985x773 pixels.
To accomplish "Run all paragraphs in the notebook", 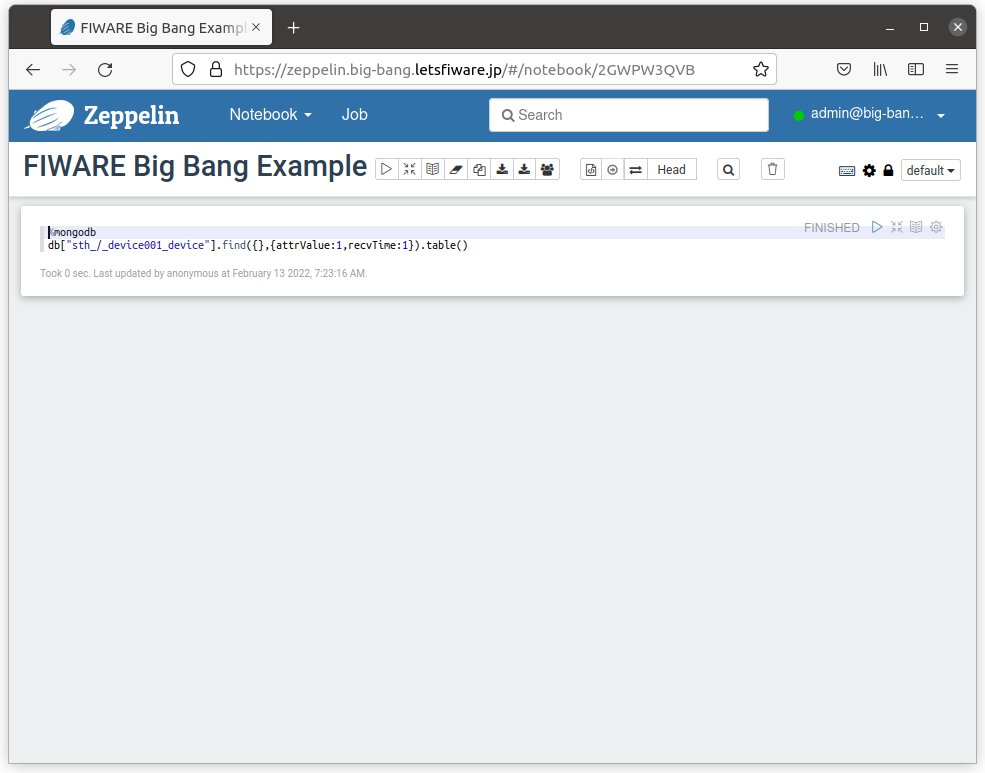I will (386, 170).
